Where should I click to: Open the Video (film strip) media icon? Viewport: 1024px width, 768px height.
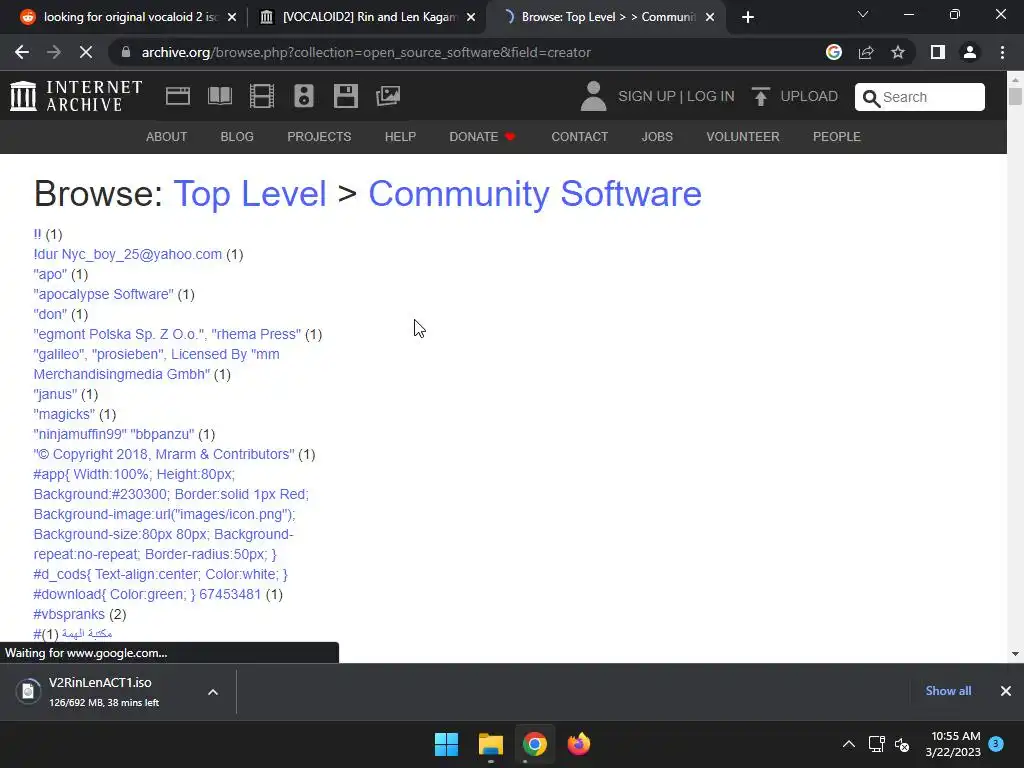pyautogui.click(x=262, y=96)
